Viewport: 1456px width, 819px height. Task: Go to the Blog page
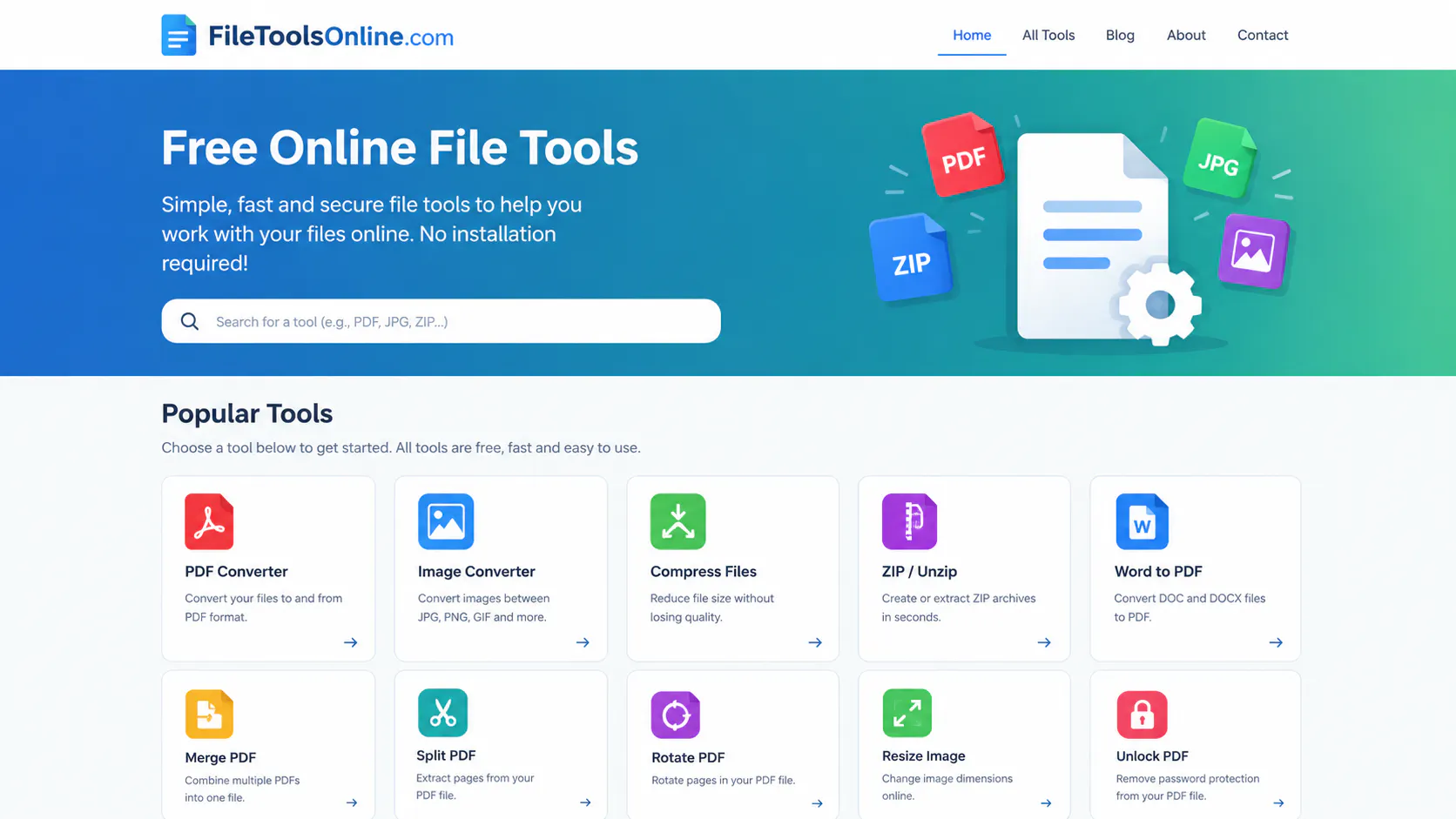pos(1120,36)
